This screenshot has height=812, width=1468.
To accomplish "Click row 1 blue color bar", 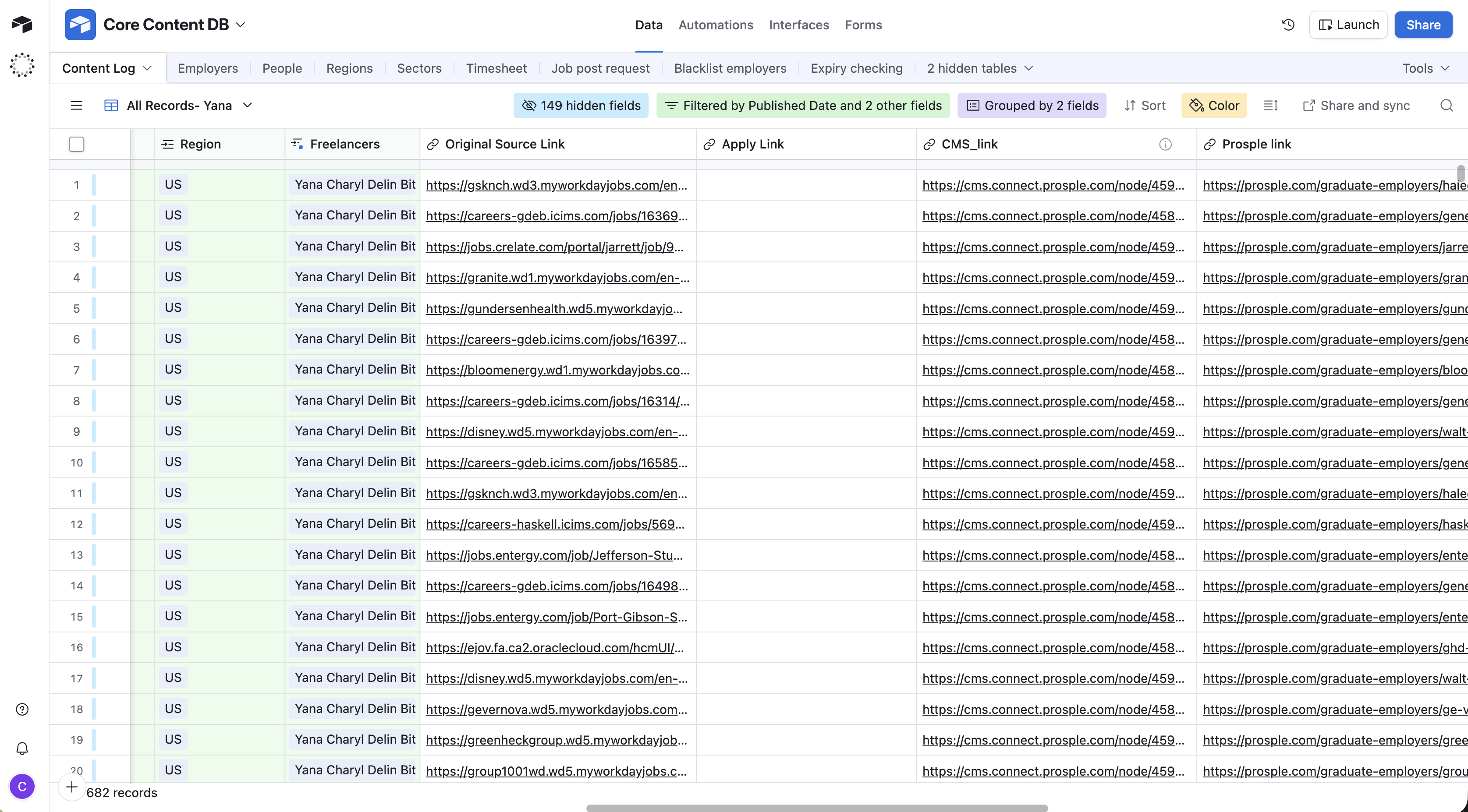I will [x=93, y=185].
